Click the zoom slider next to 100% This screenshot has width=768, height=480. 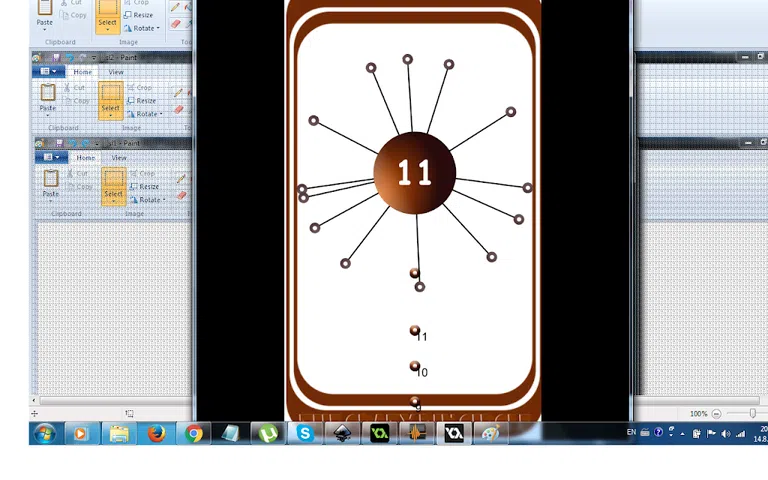752,413
